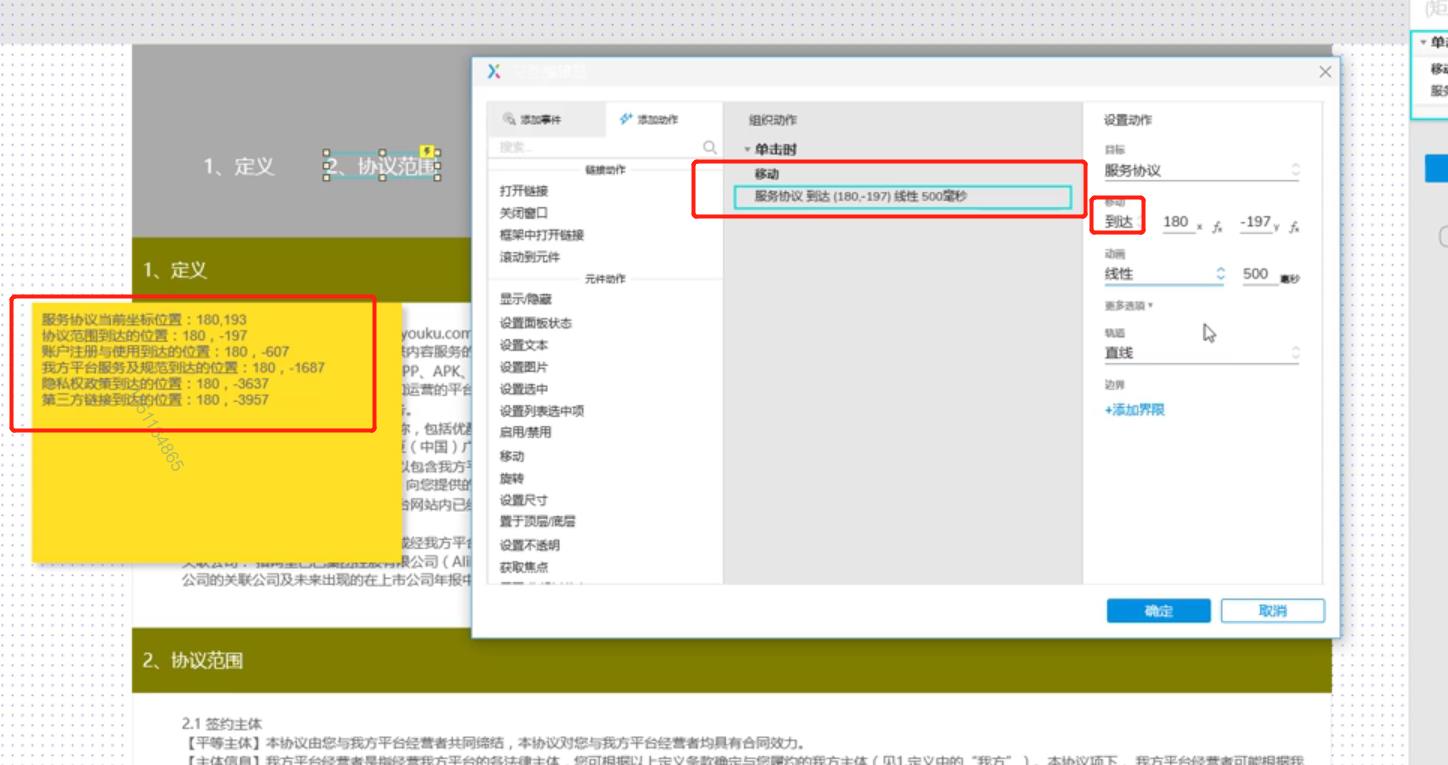Open the 线性 animation dropdown
The image size is (1448, 765).
point(1164,274)
